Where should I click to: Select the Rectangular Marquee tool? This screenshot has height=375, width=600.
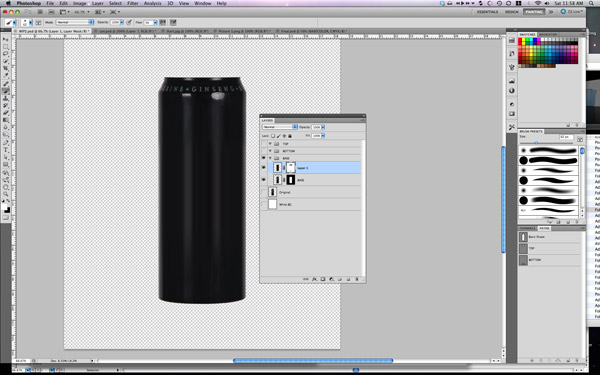coord(6,47)
